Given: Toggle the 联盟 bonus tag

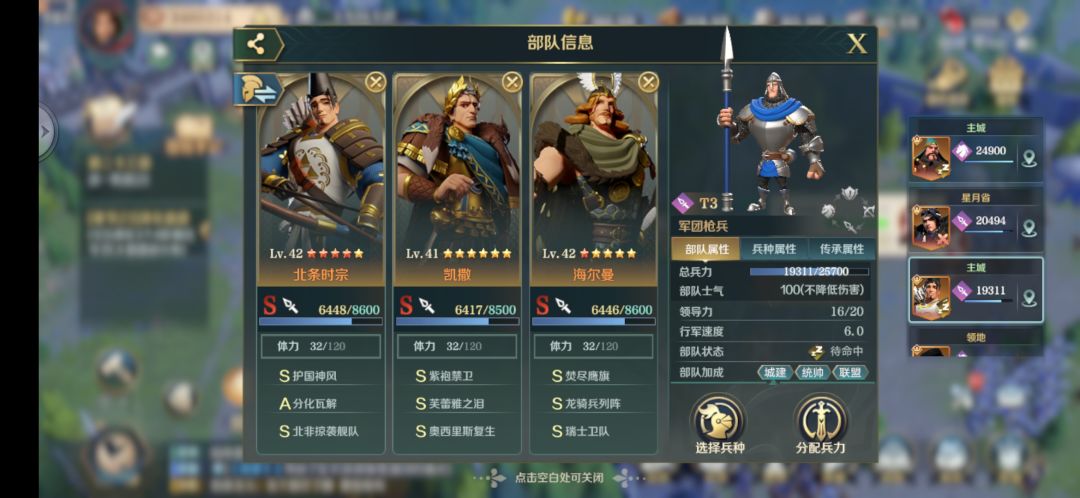Looking at the screenshot, I should pyautogui.click(x=850, y=373).
